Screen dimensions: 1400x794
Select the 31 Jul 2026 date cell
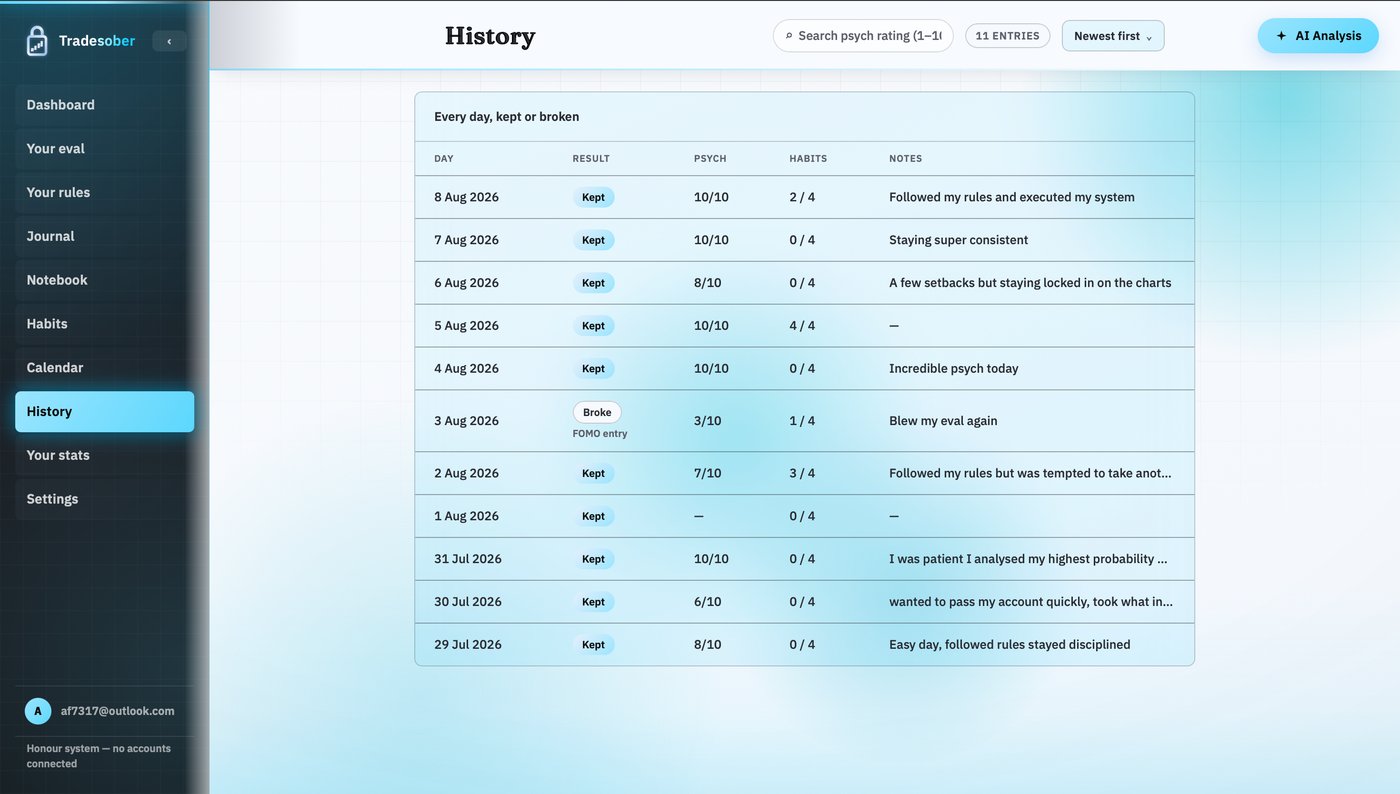tap(468, 559)
